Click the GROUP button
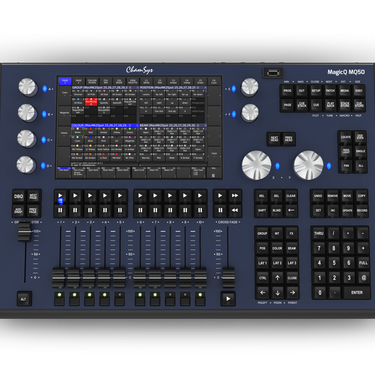The height and width of the screenshot is (375, 375). 262,234
